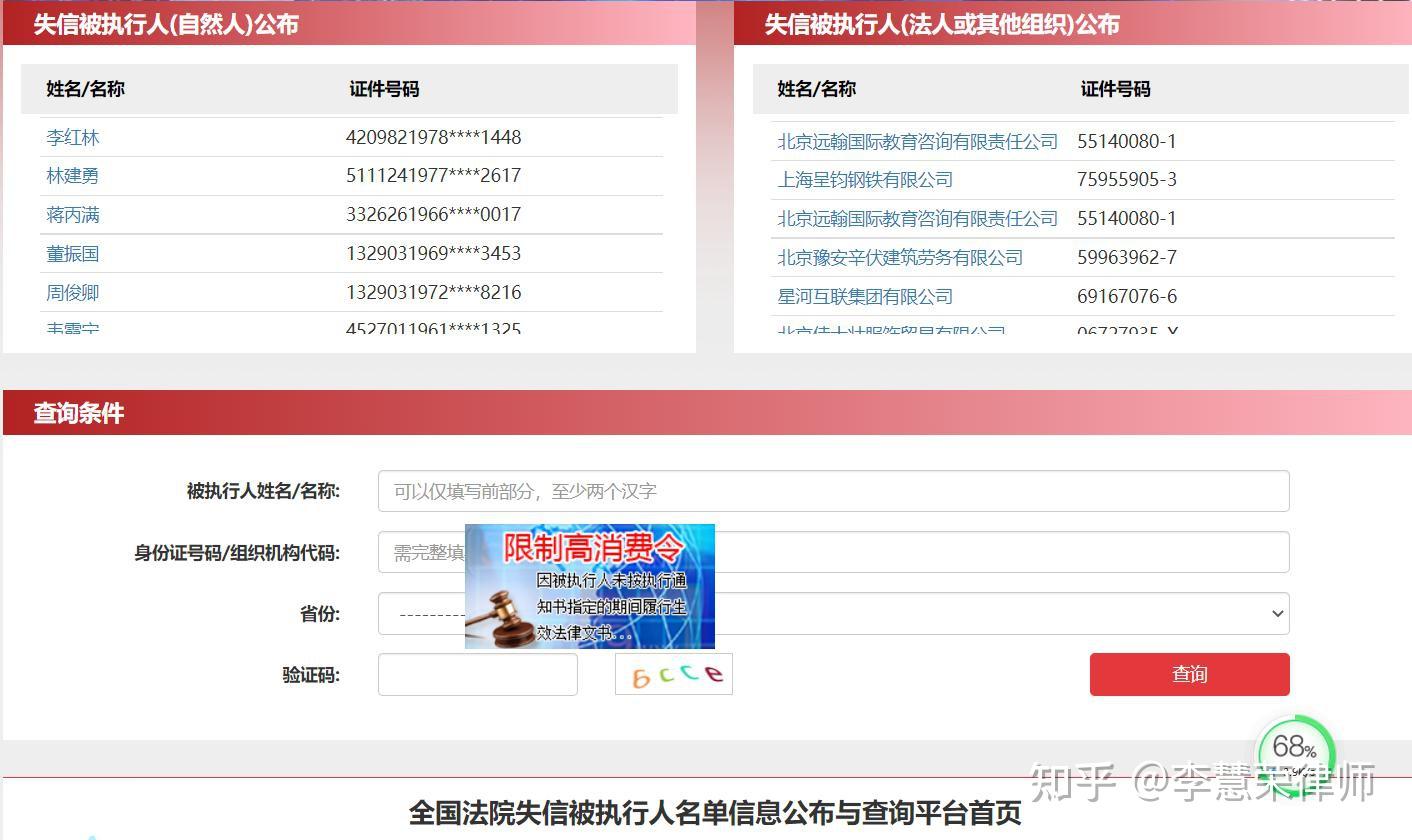Open the 林建勇 entry
The image size is (1412, 840).
tap(73, 176)
